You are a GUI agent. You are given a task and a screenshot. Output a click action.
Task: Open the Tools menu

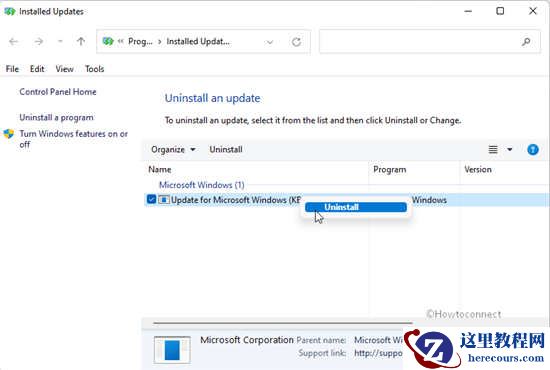click(94, 69)
